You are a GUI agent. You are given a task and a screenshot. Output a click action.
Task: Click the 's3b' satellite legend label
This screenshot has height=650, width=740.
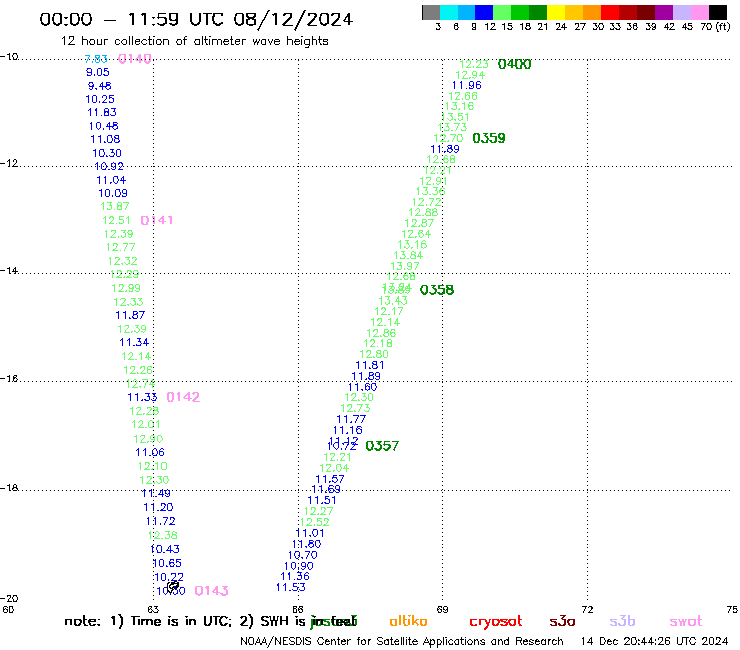point(622,622)
